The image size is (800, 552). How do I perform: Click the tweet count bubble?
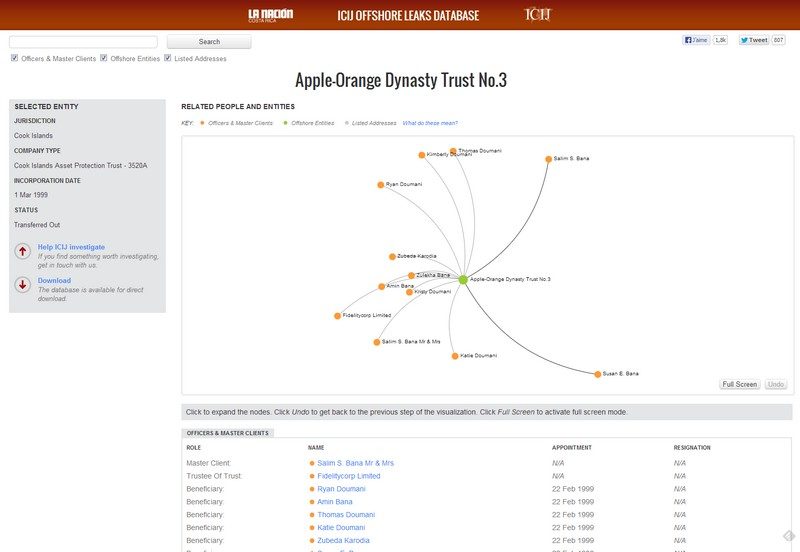pos(778,40)
